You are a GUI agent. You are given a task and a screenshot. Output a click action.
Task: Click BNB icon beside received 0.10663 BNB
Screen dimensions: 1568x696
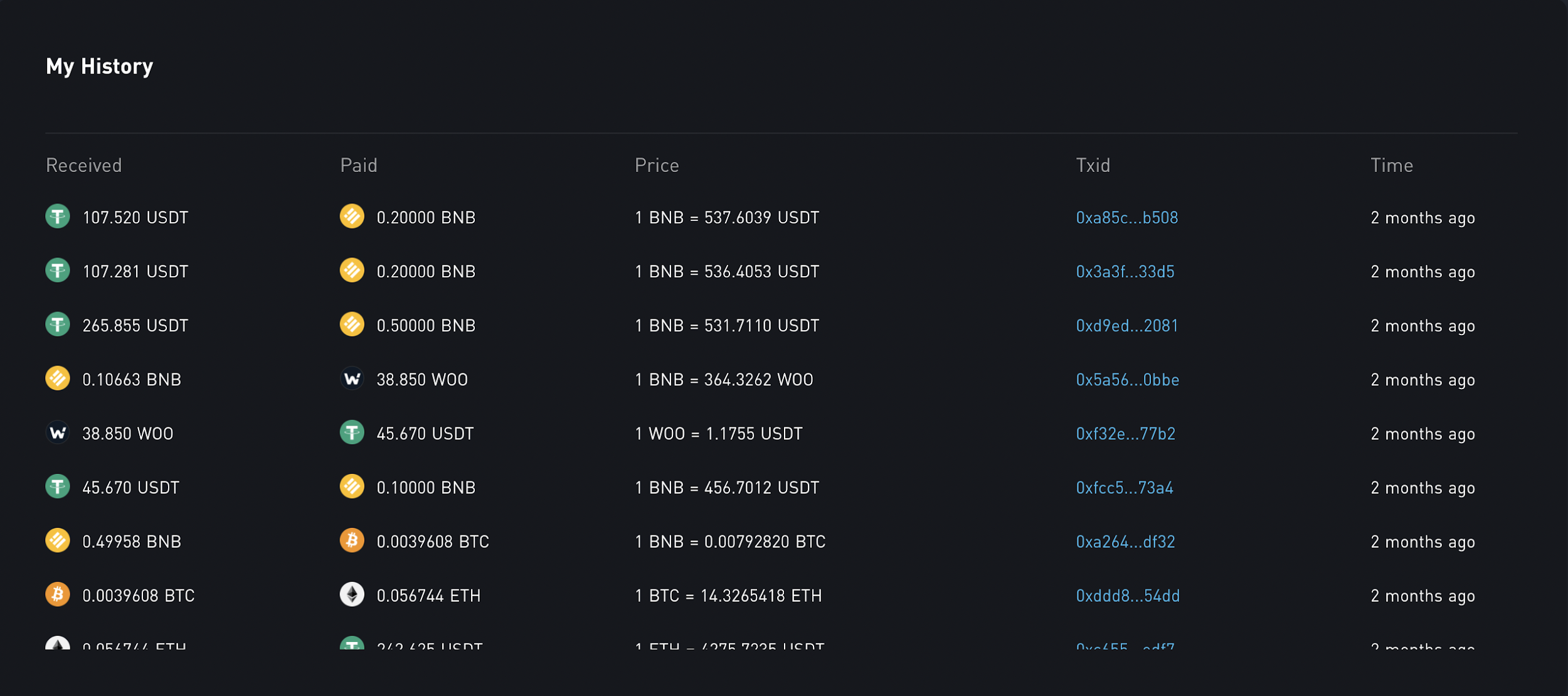(58, 378)
